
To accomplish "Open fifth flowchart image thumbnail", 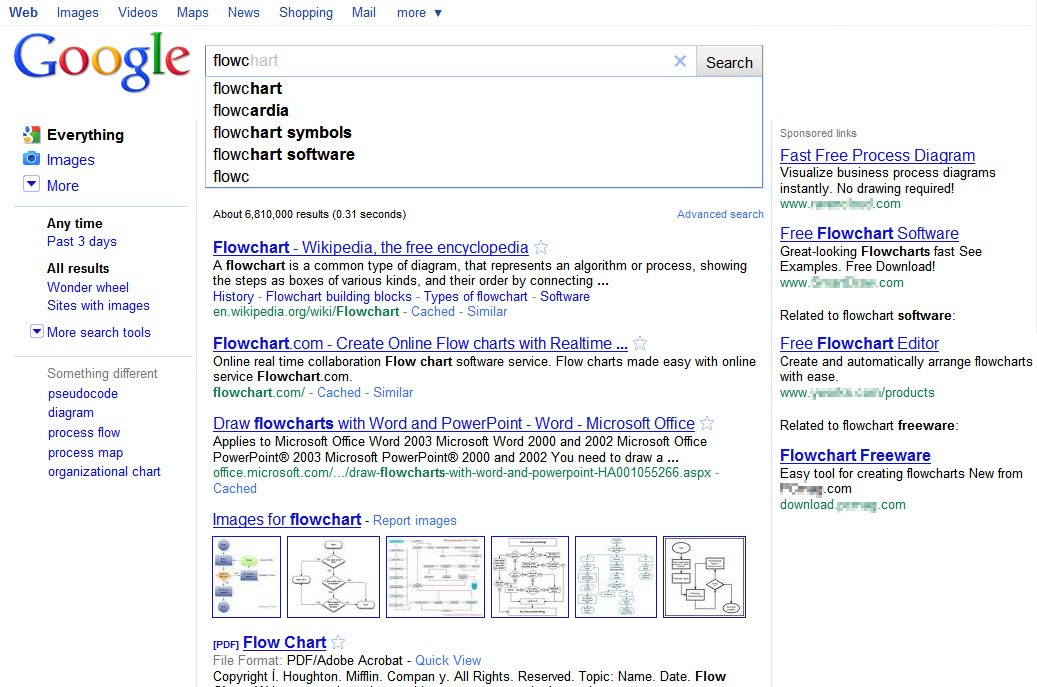I will coord(616,577).
